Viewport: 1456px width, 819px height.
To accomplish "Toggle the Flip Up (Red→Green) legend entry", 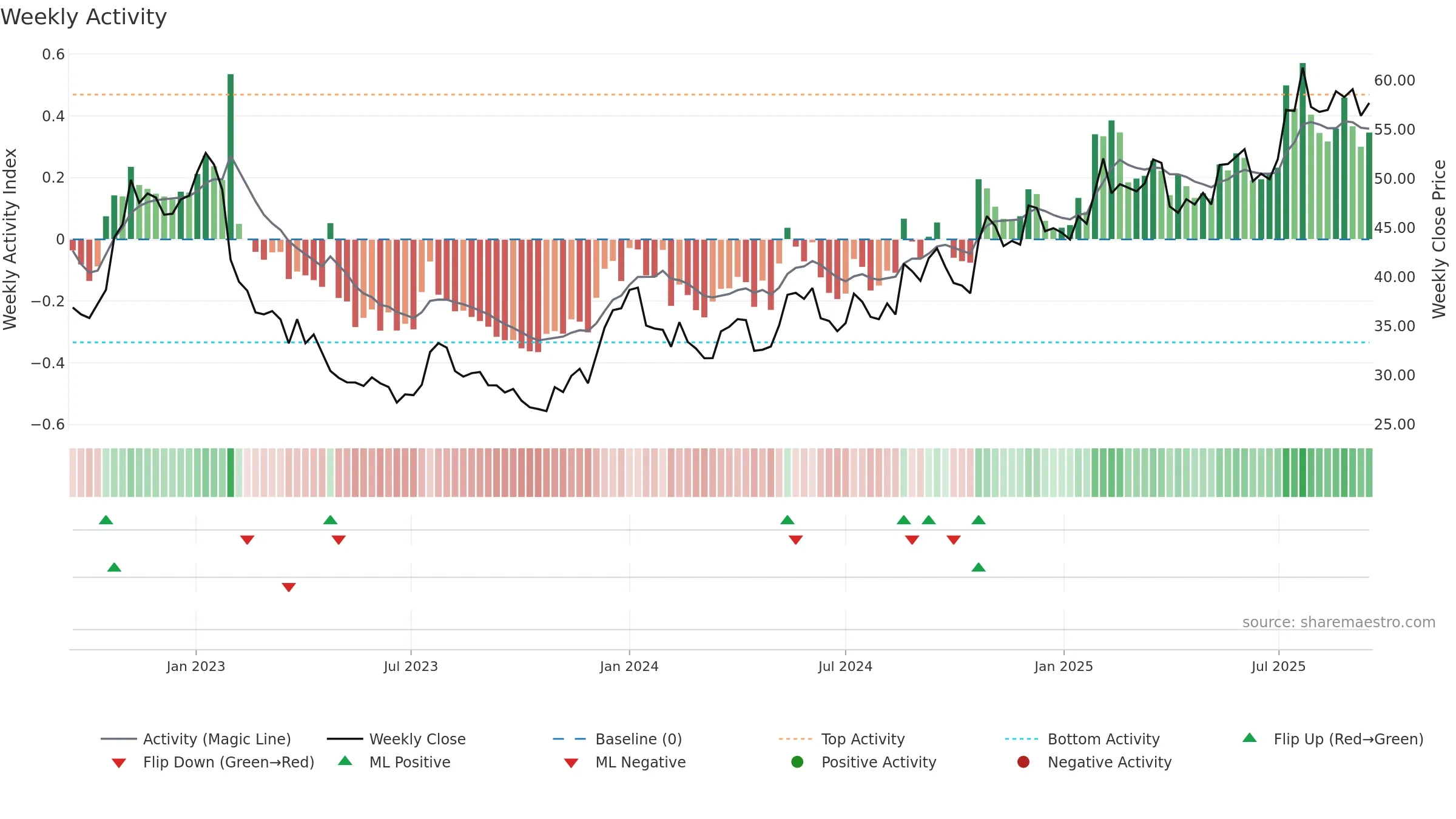I will (x=1332, y=739).
